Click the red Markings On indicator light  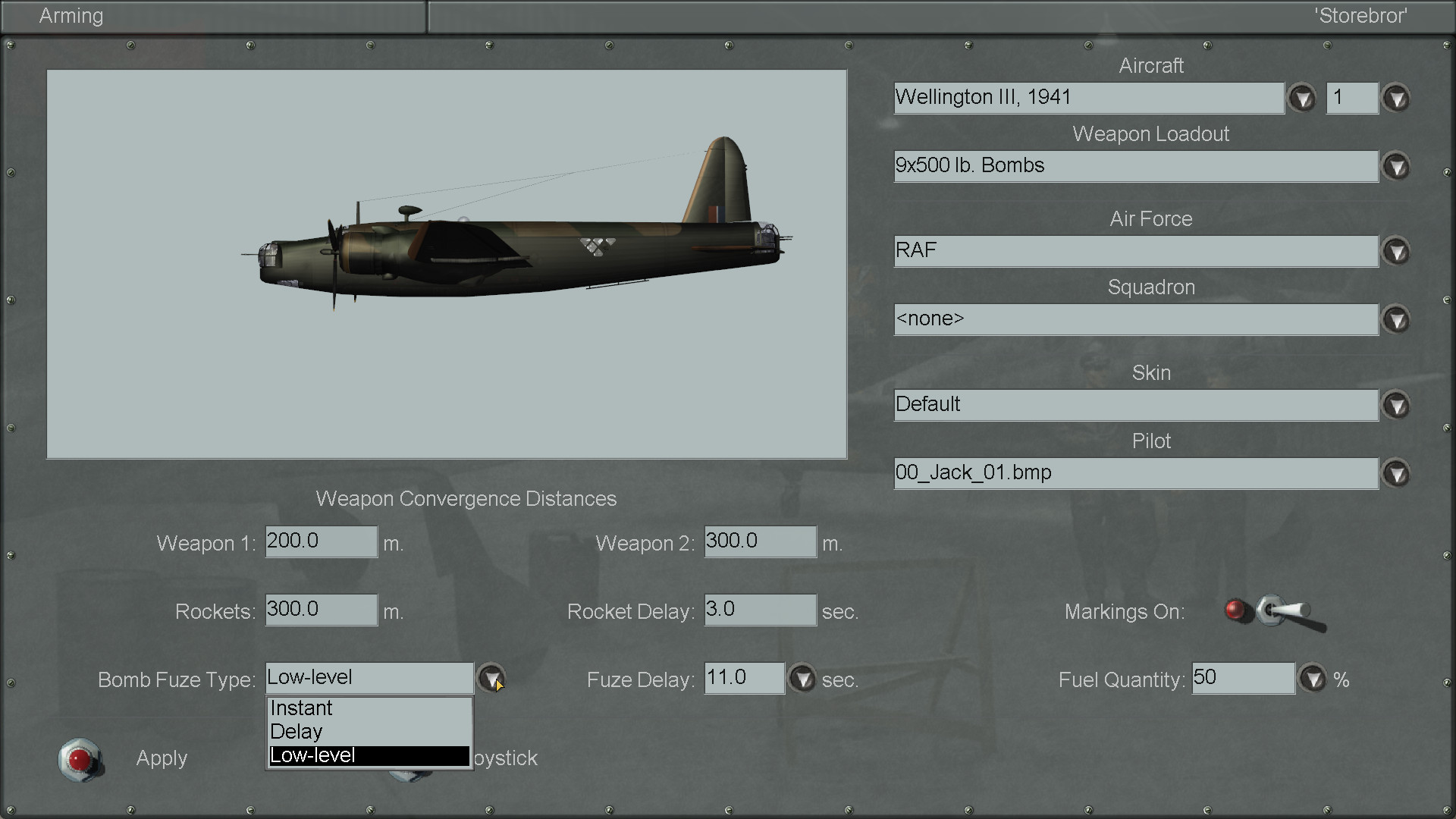click(x=1235, y=610)
